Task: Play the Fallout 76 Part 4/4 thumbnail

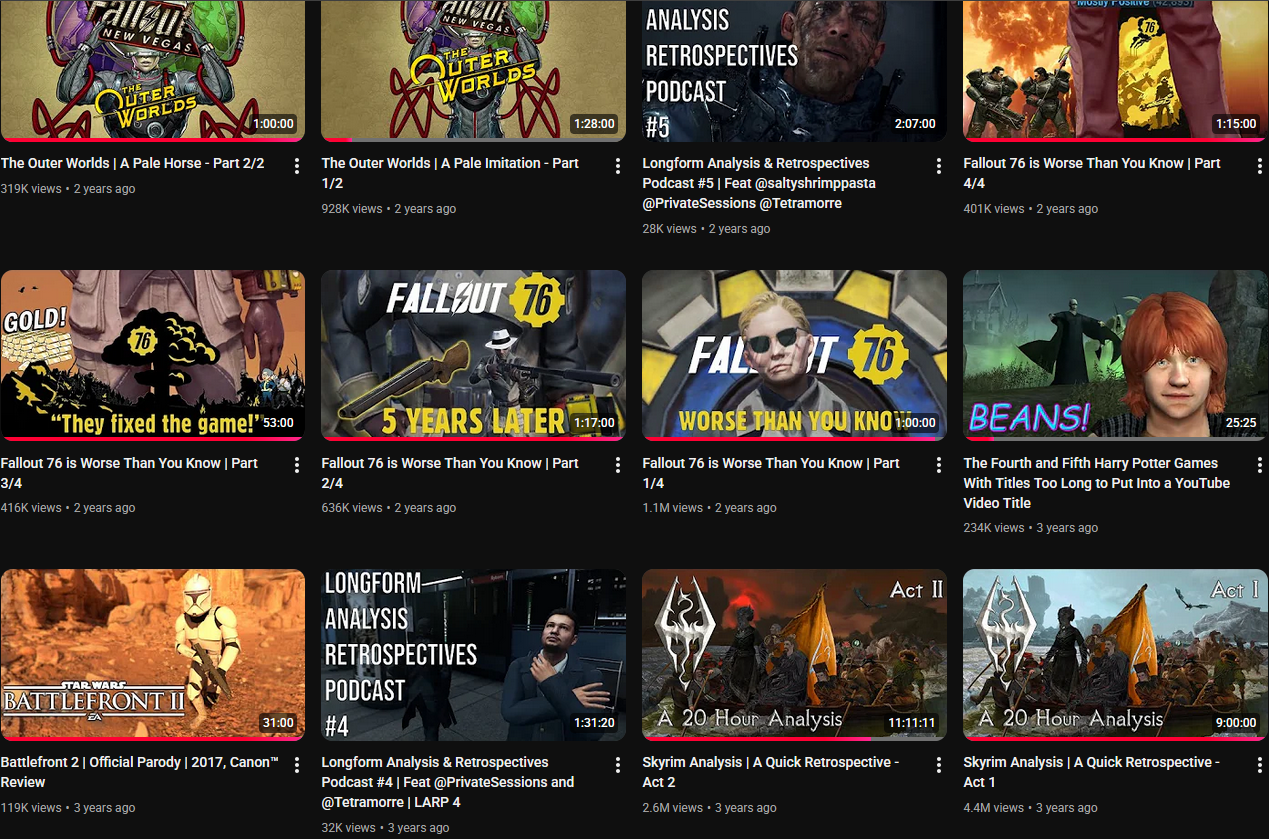Action: tap(1115, 70)
